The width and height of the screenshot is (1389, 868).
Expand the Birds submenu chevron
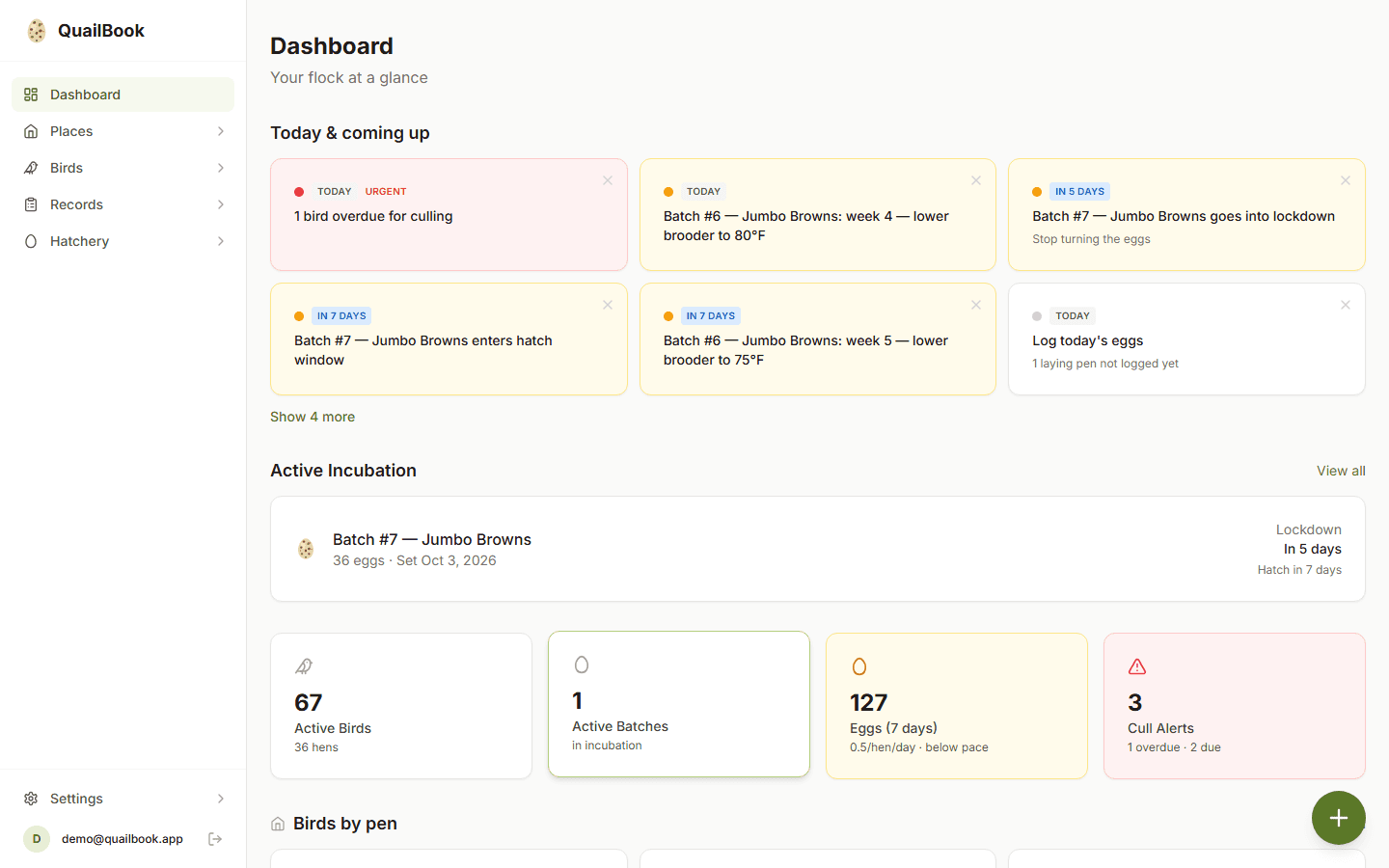tap(221, 168)
